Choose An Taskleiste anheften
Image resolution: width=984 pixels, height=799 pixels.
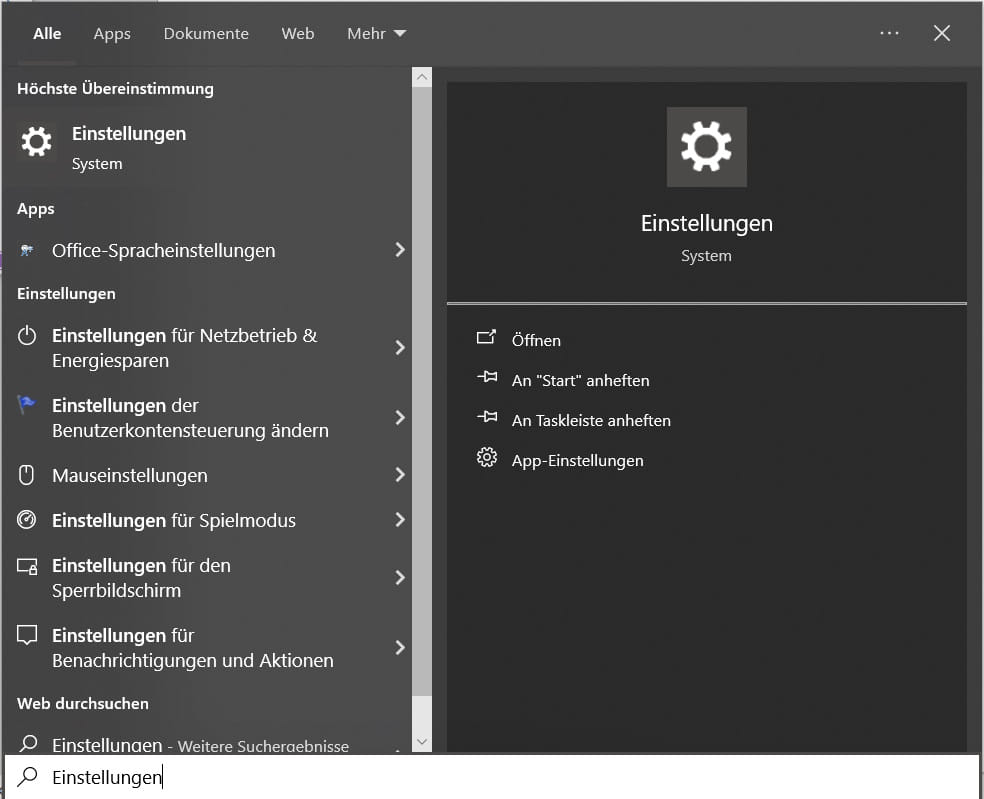591,421
